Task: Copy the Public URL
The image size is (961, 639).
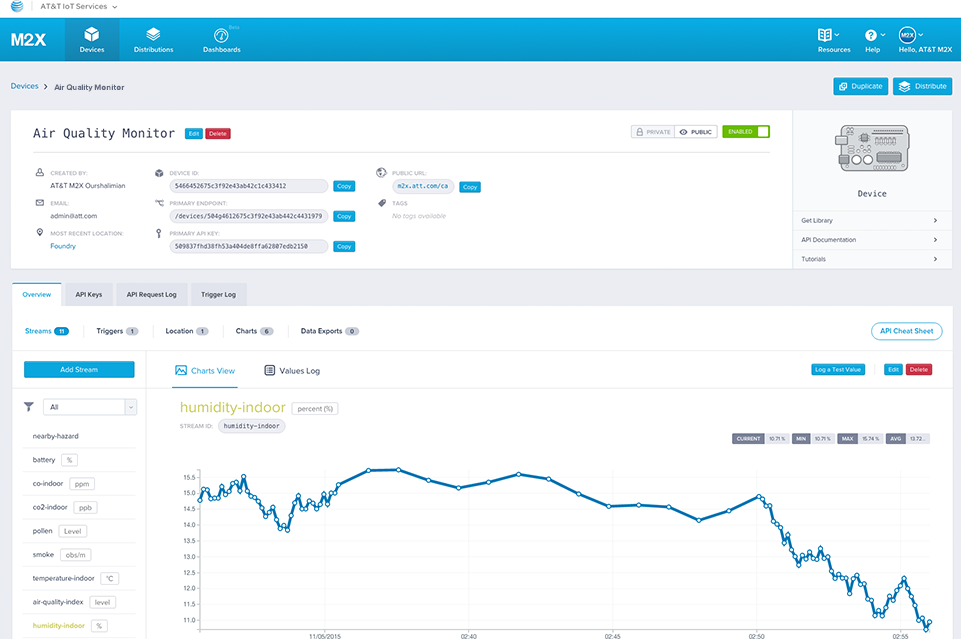Action: coord(470,187)
